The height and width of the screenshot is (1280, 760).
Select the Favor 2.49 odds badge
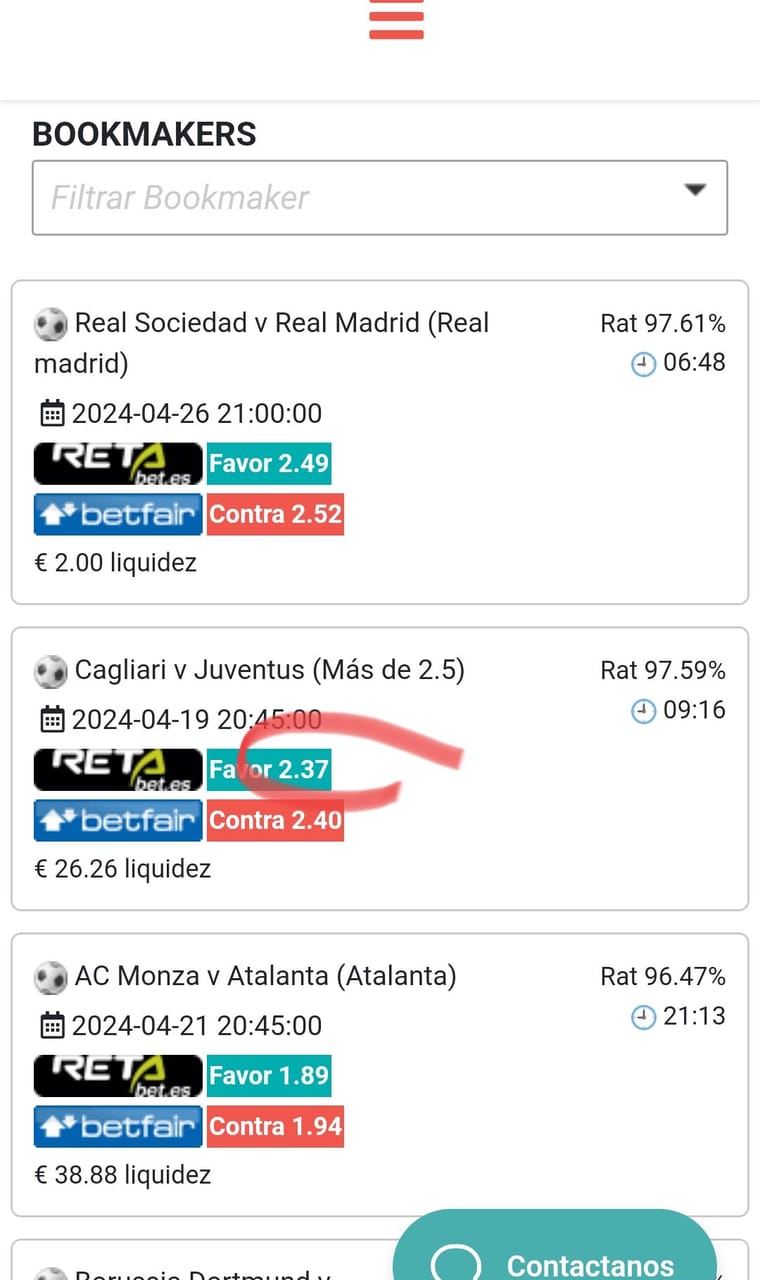click(x=269, y=464)
